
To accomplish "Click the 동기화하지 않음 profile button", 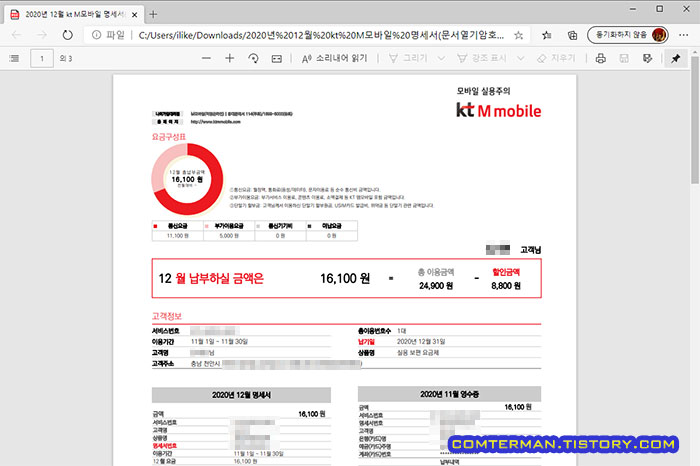I will click(628, 35).
